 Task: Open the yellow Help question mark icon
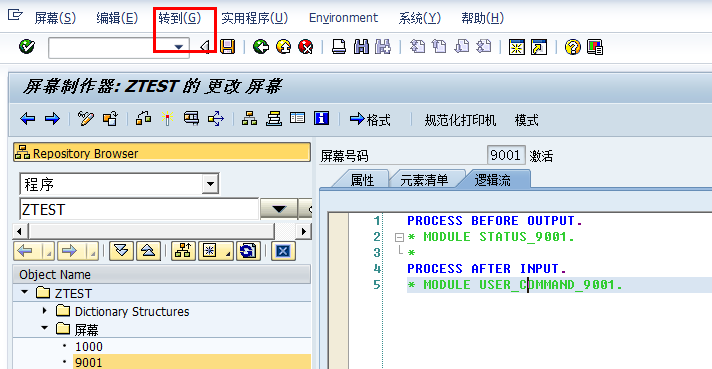573,47
